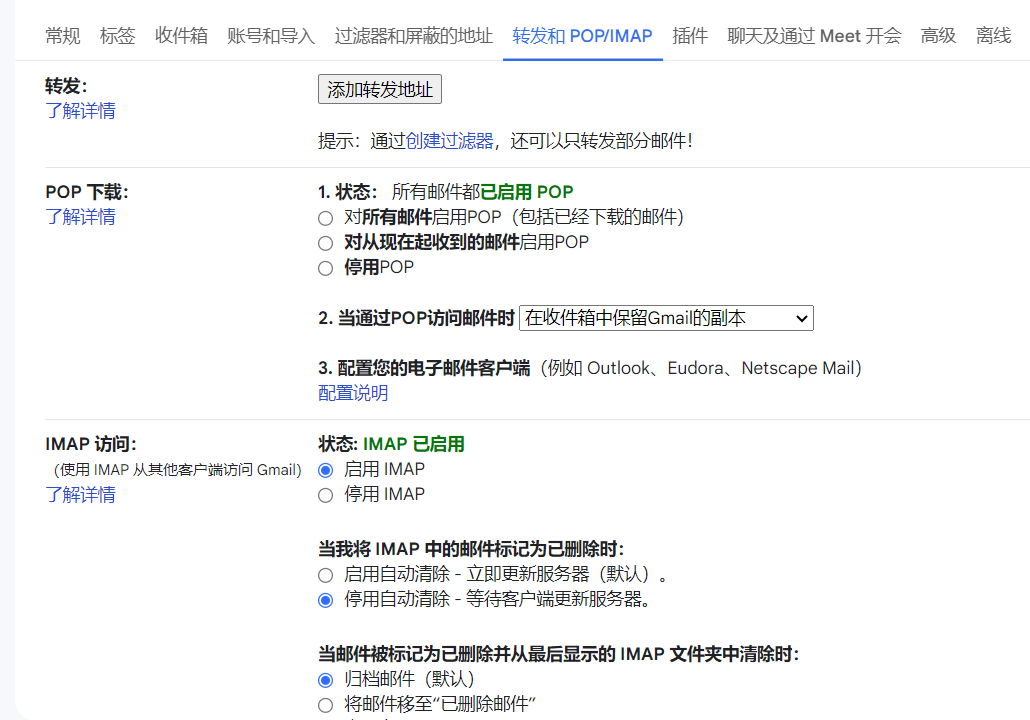
Task: Open 聊天及通过 Meet 开会 tab
Action: coord(814,36)
